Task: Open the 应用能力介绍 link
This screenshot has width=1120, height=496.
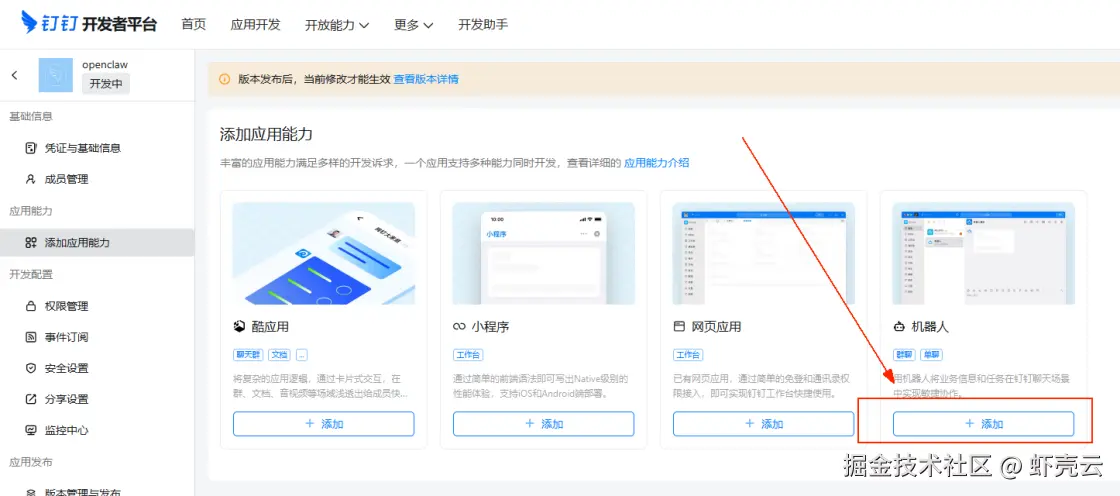Action: 657,162
